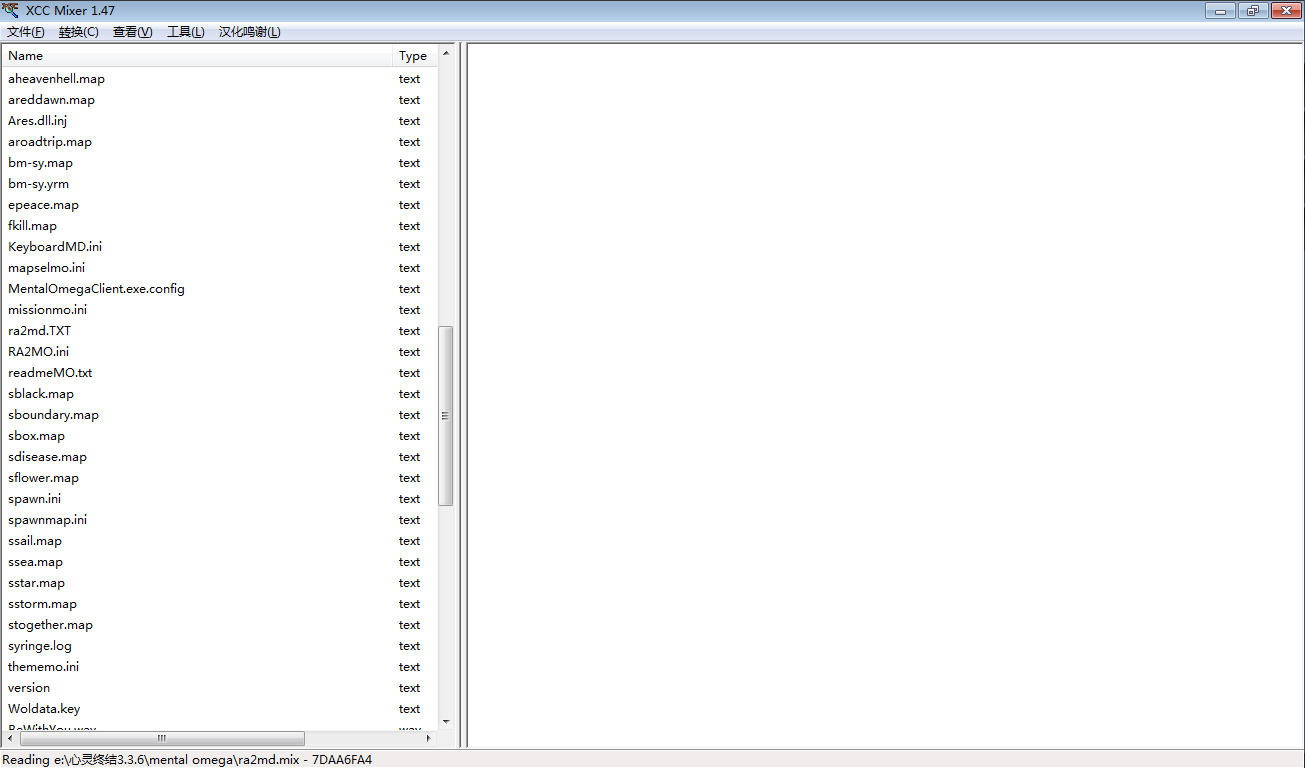The width and height of the screenshot is (1305, 768).
Task: Click the horizontal scroll-right arrow
Action: point(430,738)
